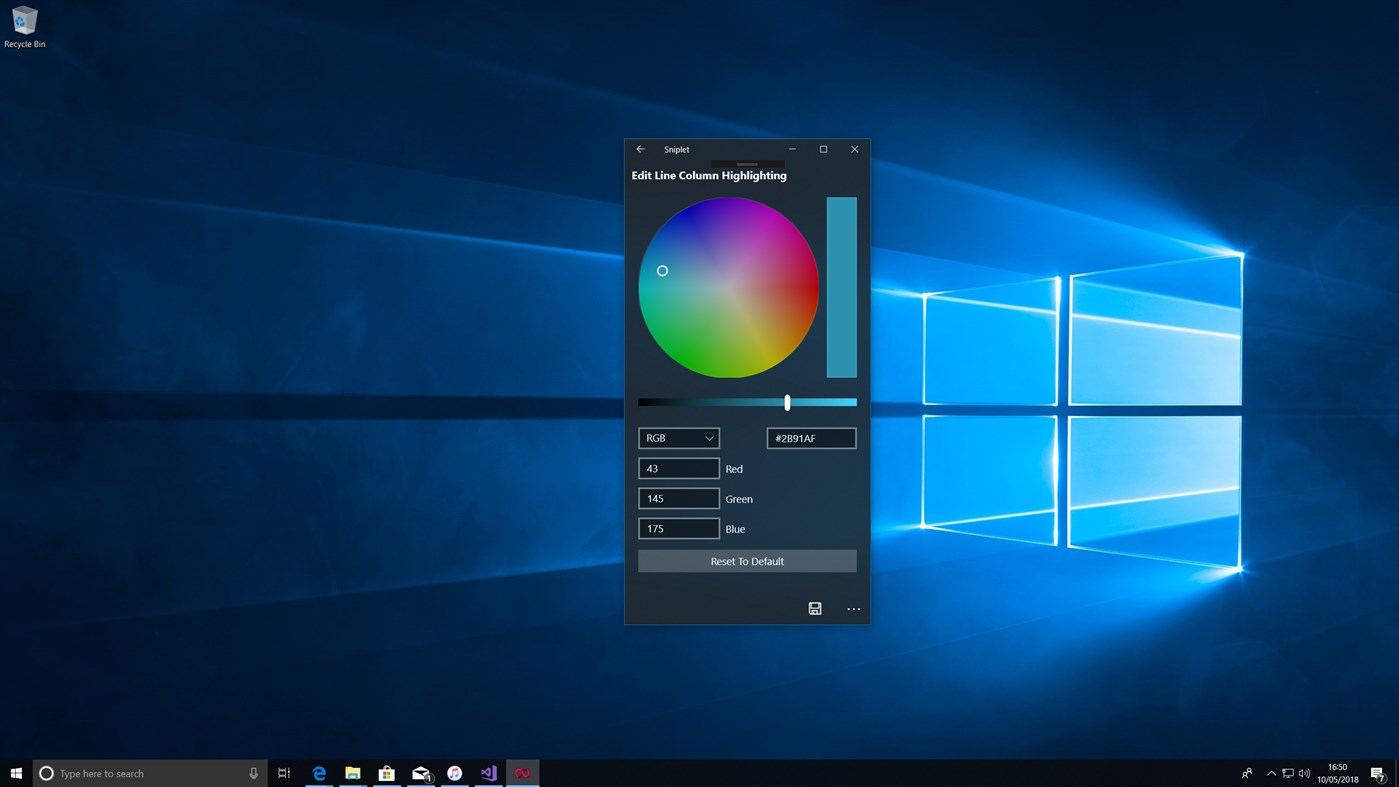
Task: Click the taskbar search box
Action: point(150,773)
